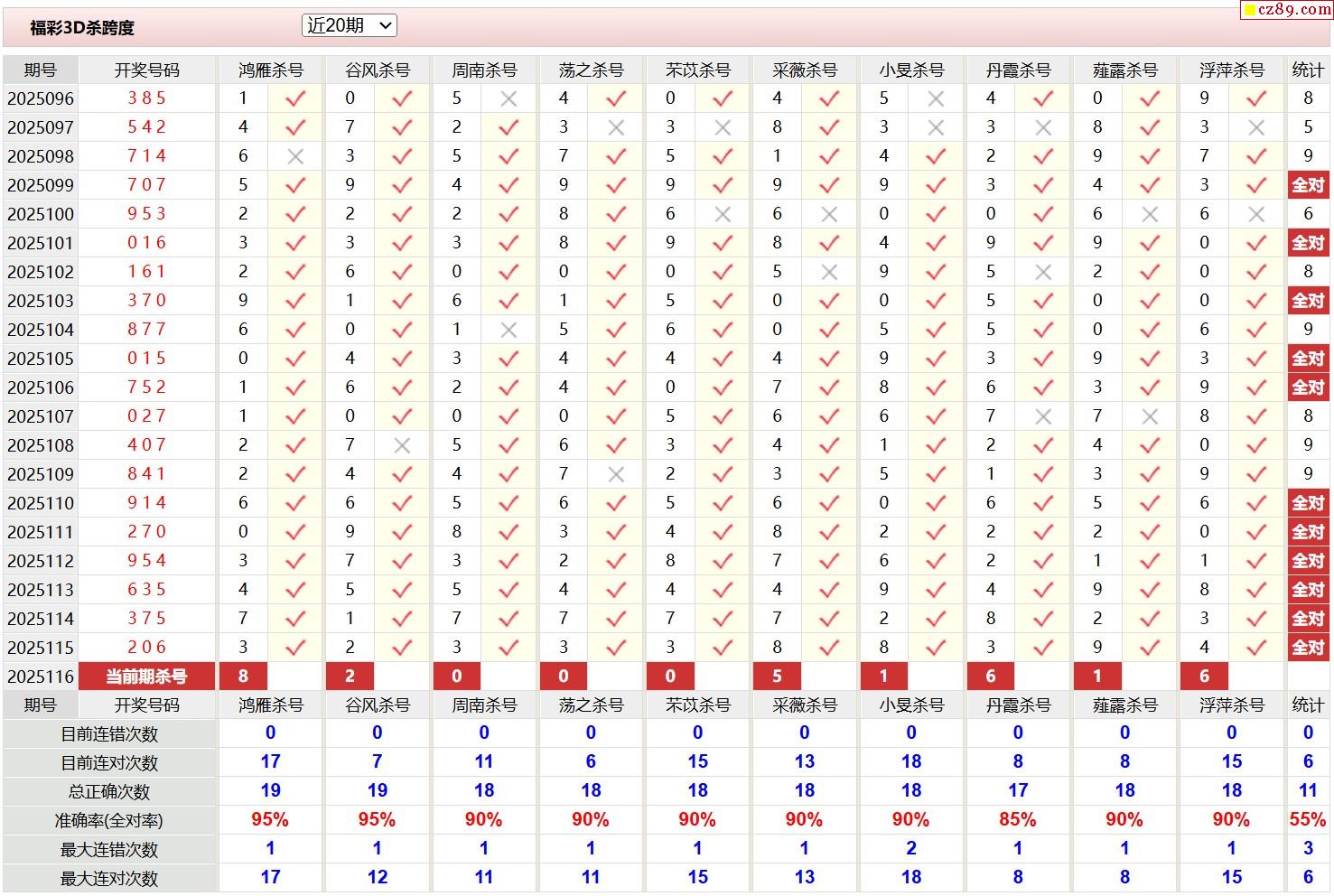Click the cross mark for 谷风杀号 in row 2025108
The image size is (1334, 896).
pyautogui.click(x=402, y=445)
